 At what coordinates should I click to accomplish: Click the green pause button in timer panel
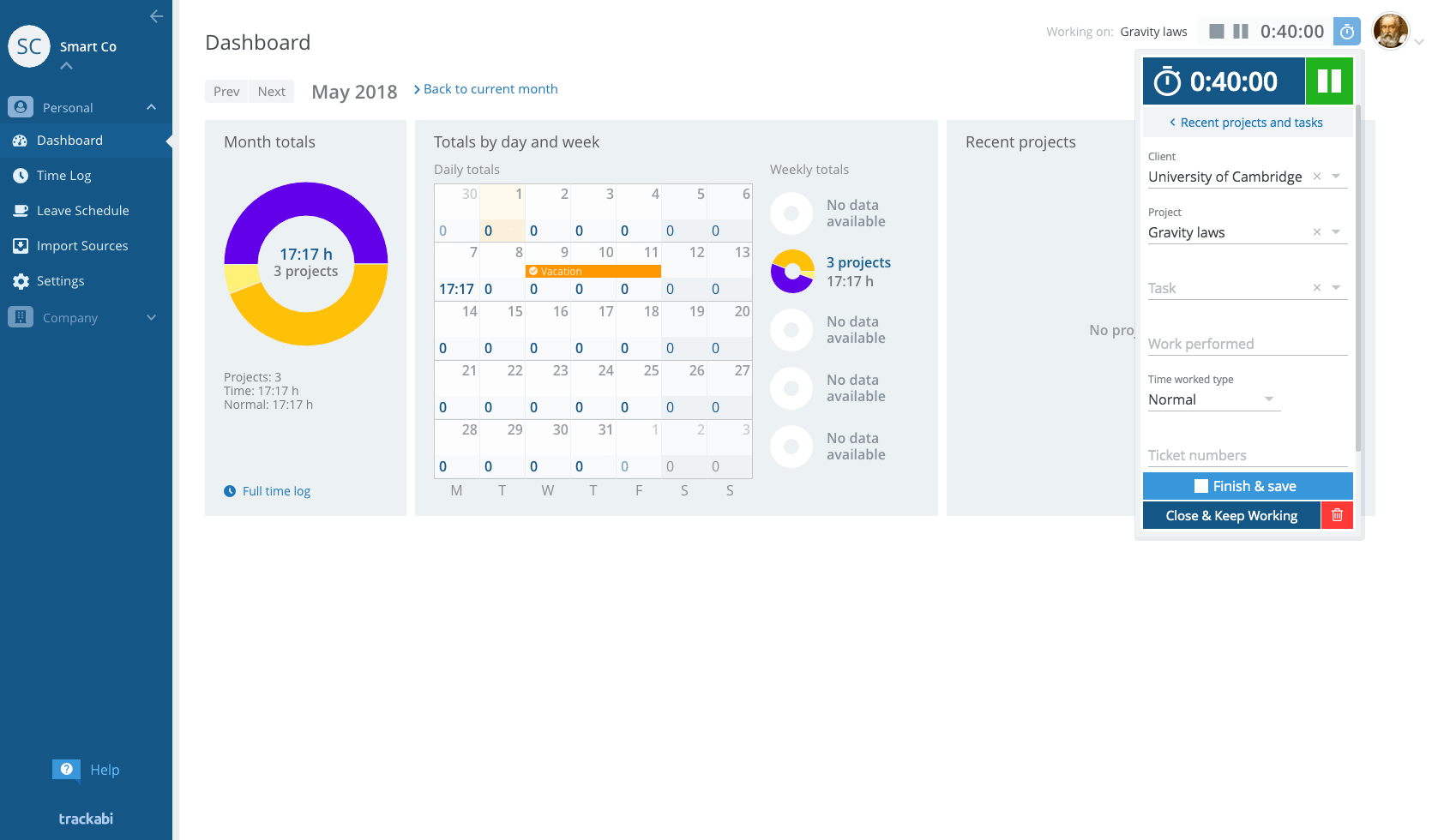(1329, 81)
